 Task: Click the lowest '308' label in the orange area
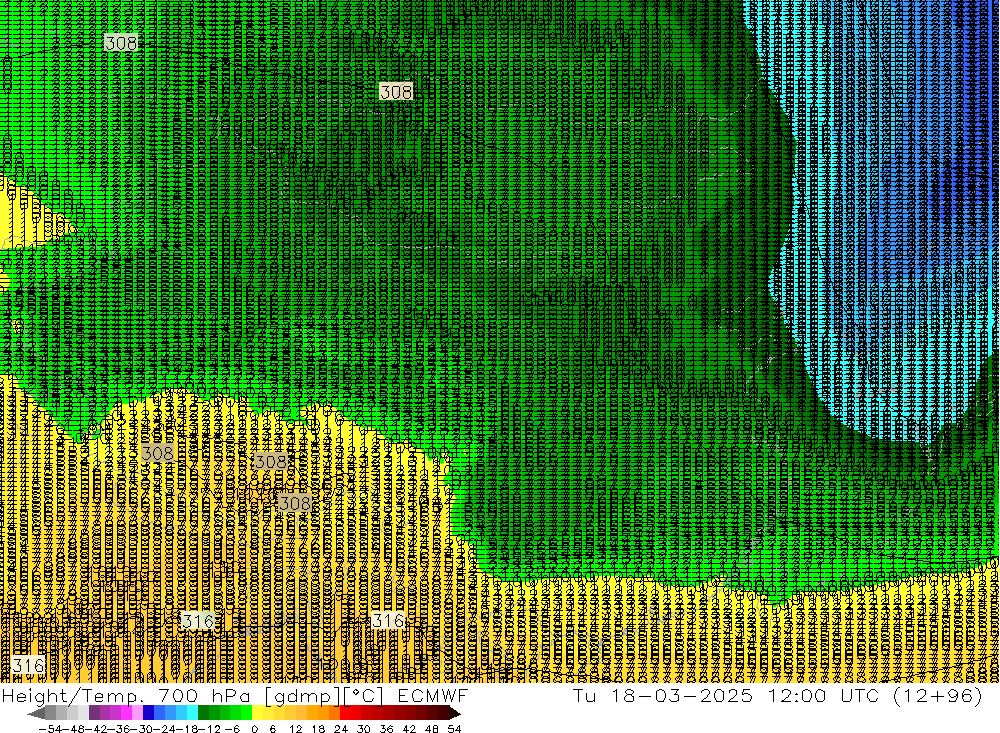click(x=295, y=503)
